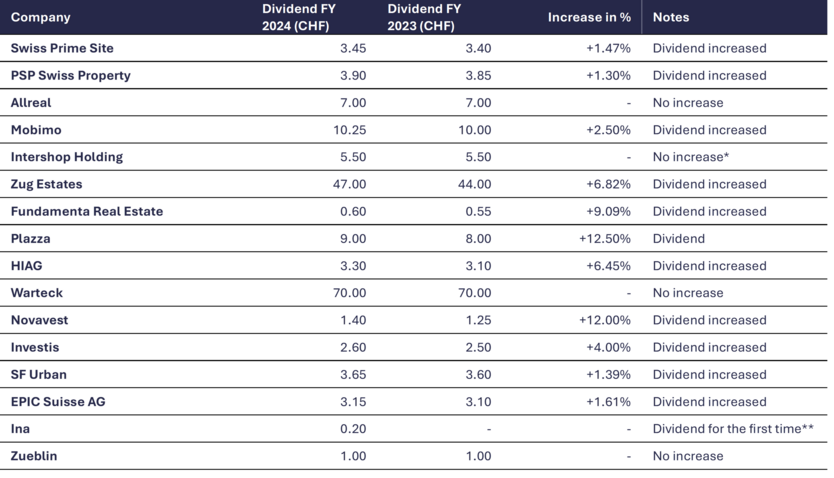Click the +1.61% increase value

coord(608,401)
